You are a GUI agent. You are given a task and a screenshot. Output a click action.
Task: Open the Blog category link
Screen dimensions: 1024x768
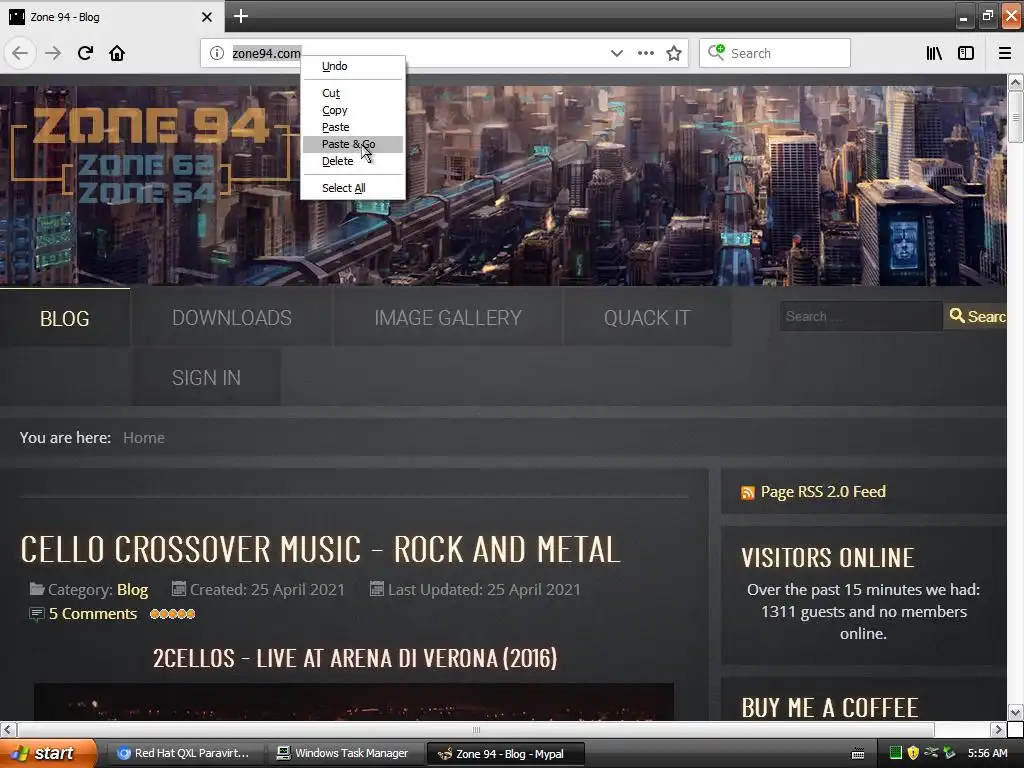point(133,590)
